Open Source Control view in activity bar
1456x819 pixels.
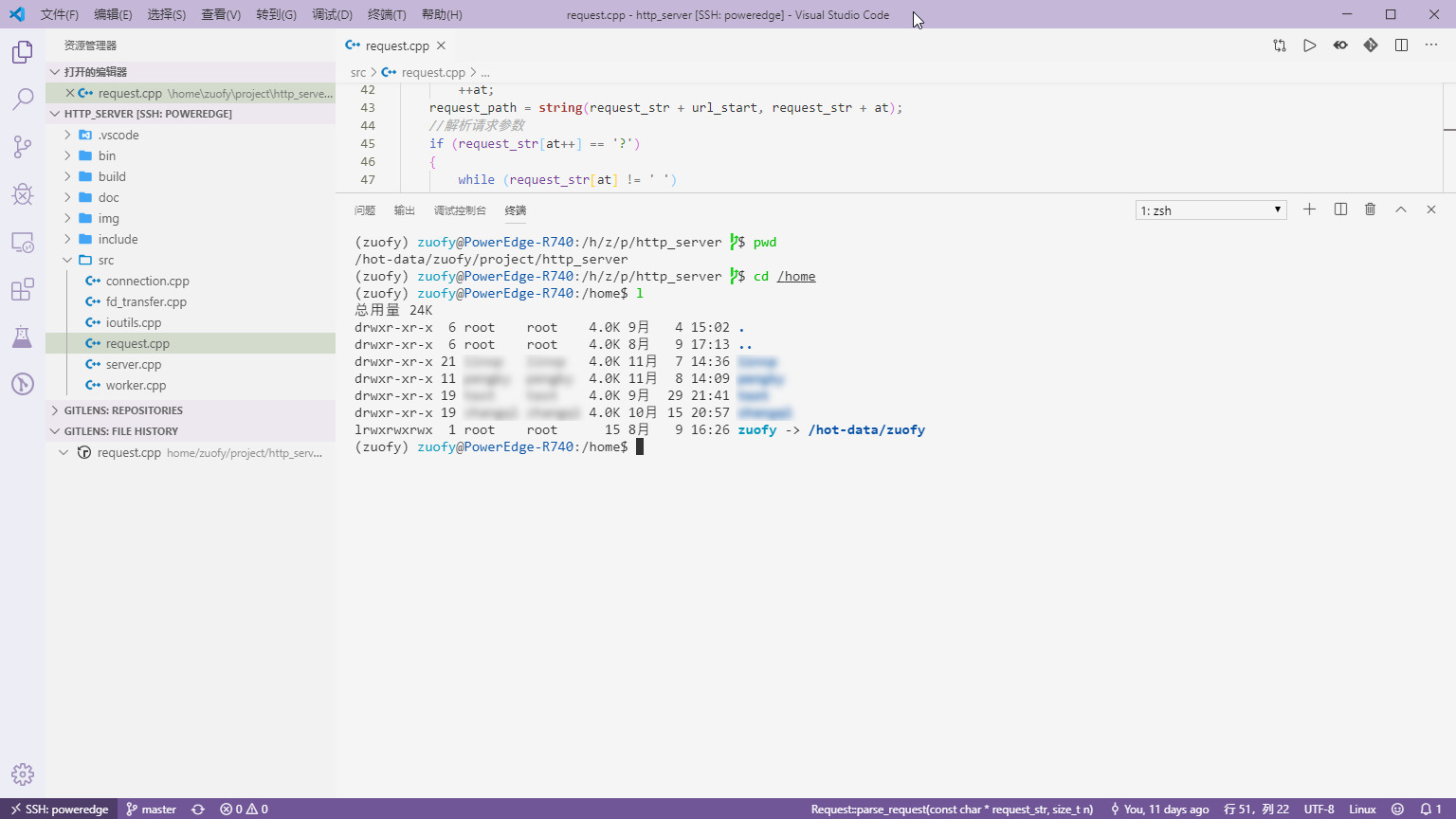pos(23,147)
